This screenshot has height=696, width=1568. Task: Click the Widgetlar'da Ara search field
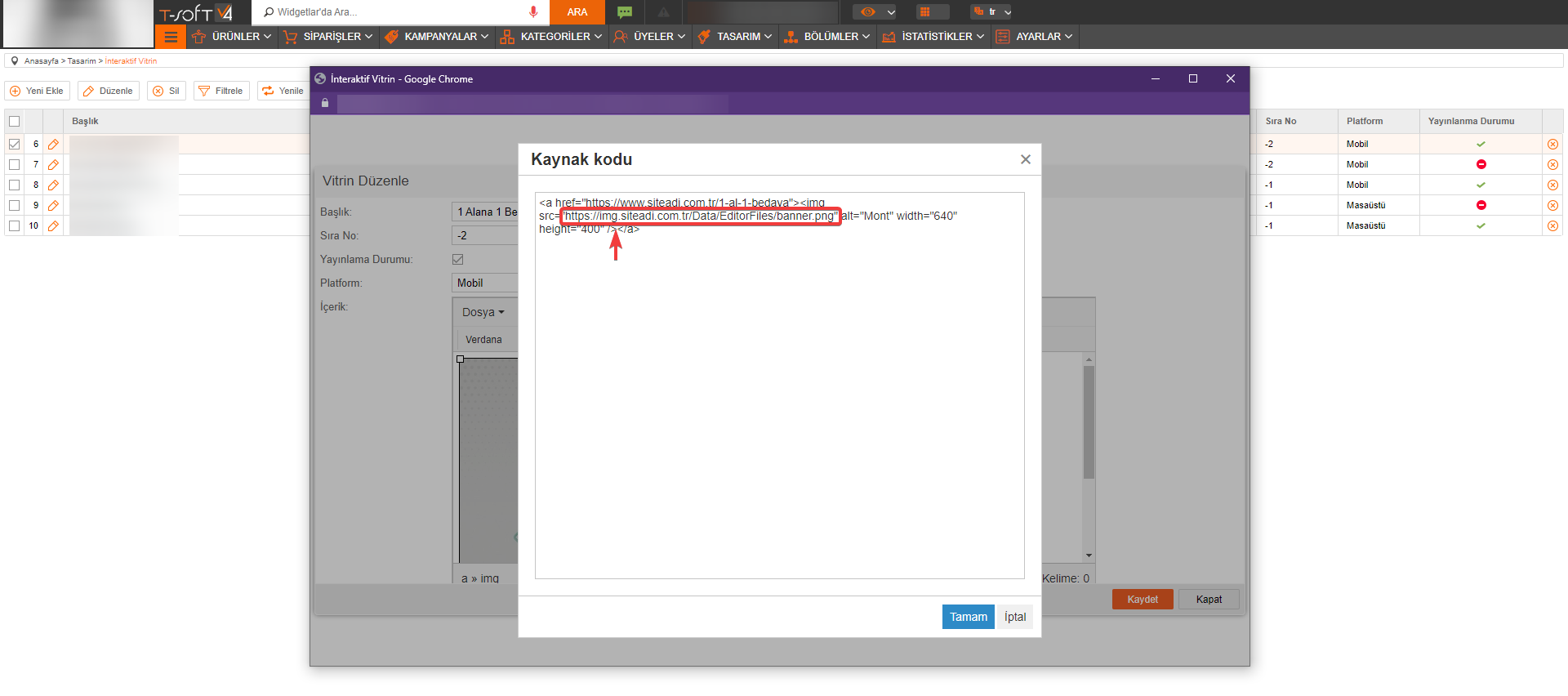point(400,11)
